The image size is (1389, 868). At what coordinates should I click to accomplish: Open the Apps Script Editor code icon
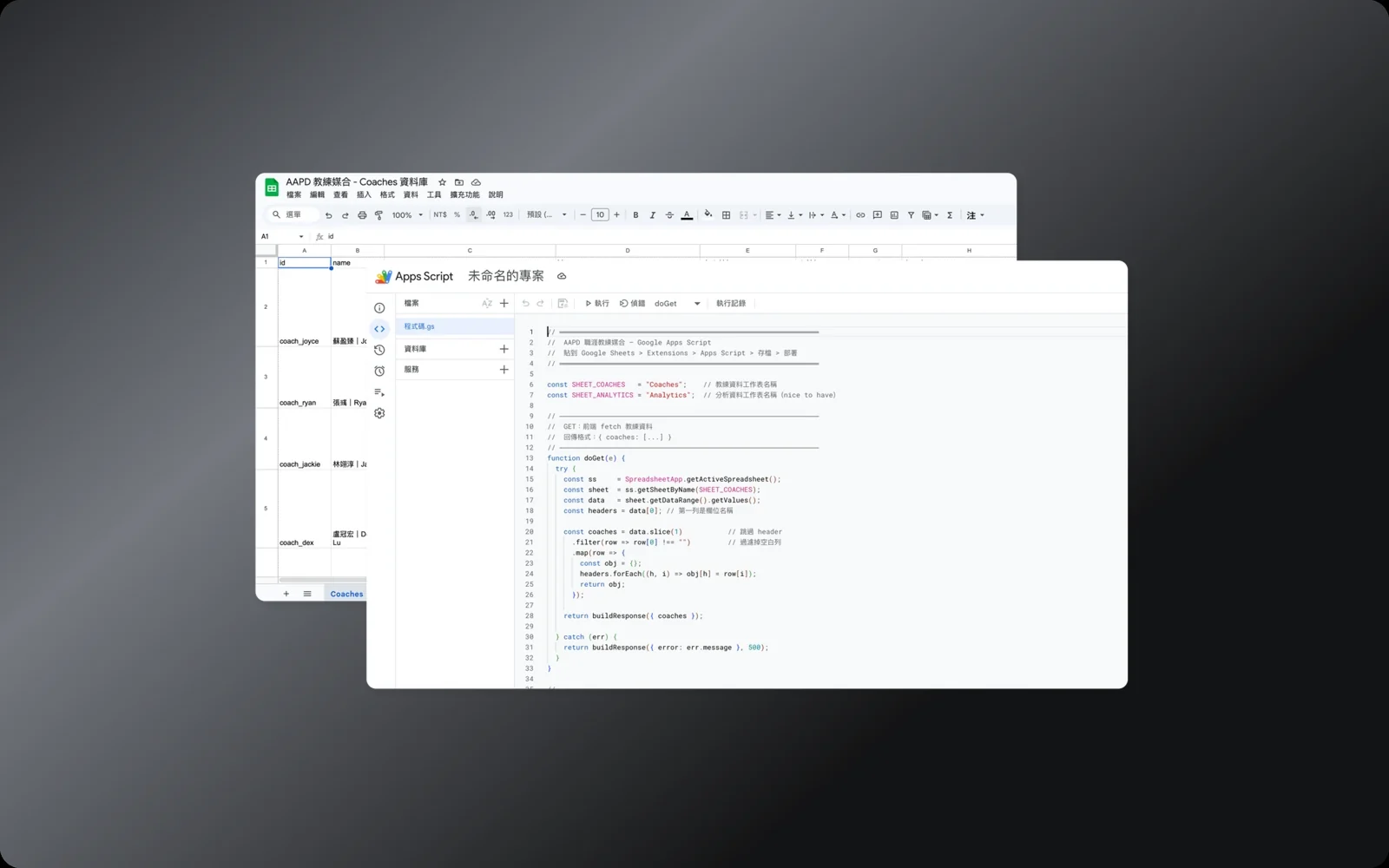[x=379, y=329]
